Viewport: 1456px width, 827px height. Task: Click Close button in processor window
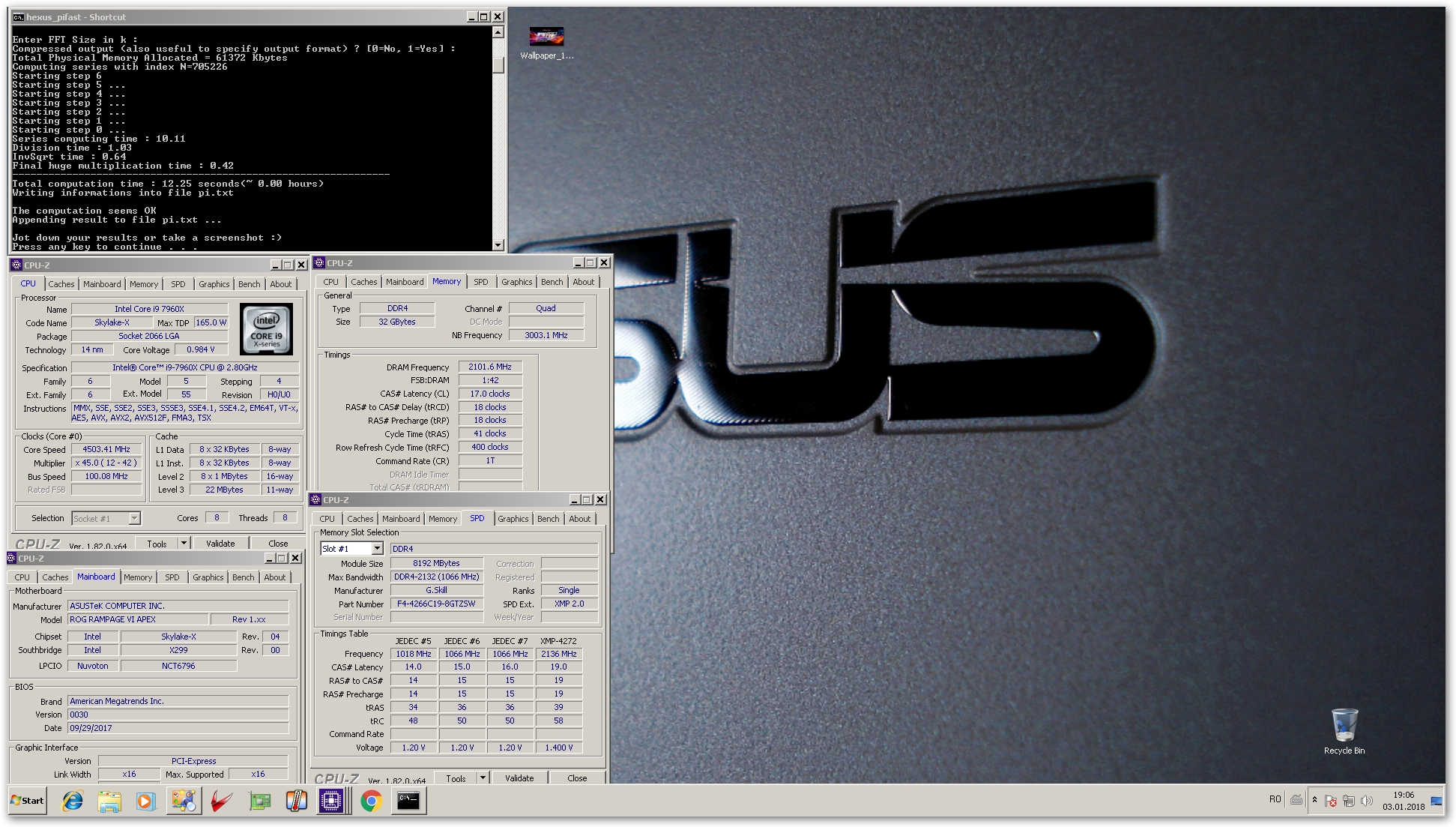[x=278, y=544]
